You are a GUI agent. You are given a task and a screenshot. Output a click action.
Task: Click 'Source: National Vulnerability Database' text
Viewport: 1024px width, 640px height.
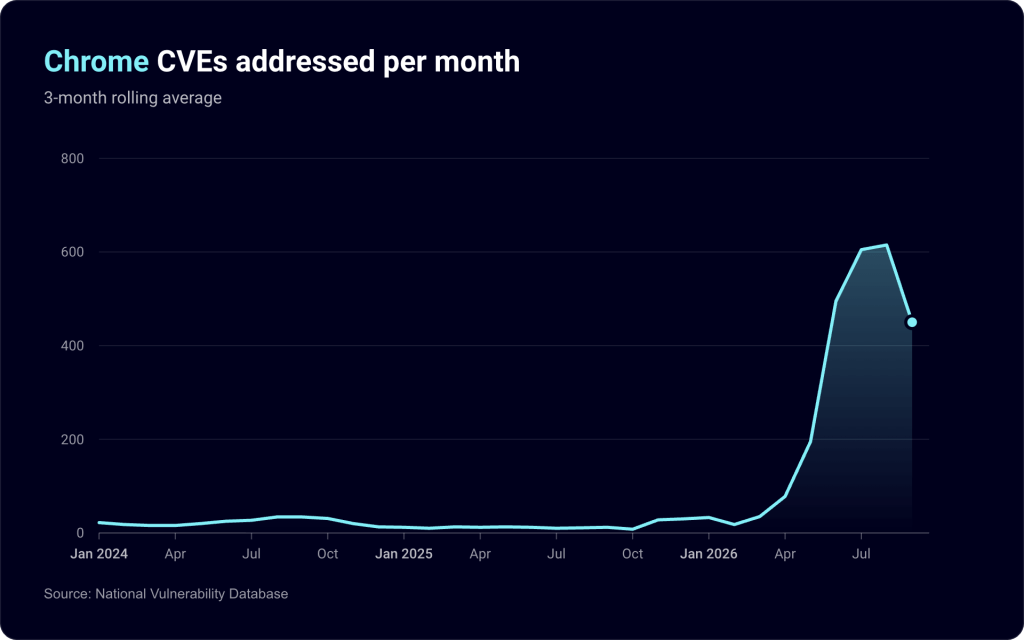click(x=166, y=594)
